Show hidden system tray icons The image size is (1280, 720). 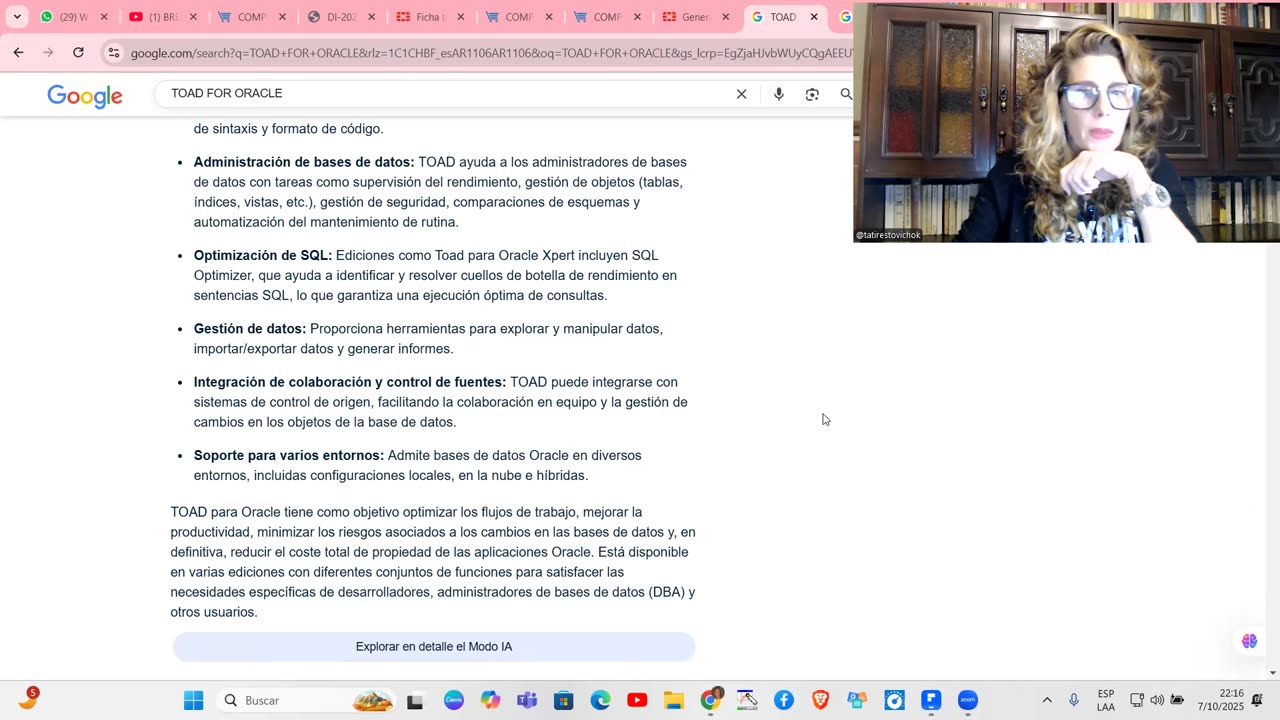pyautogui.click(x=1047, y=700)
